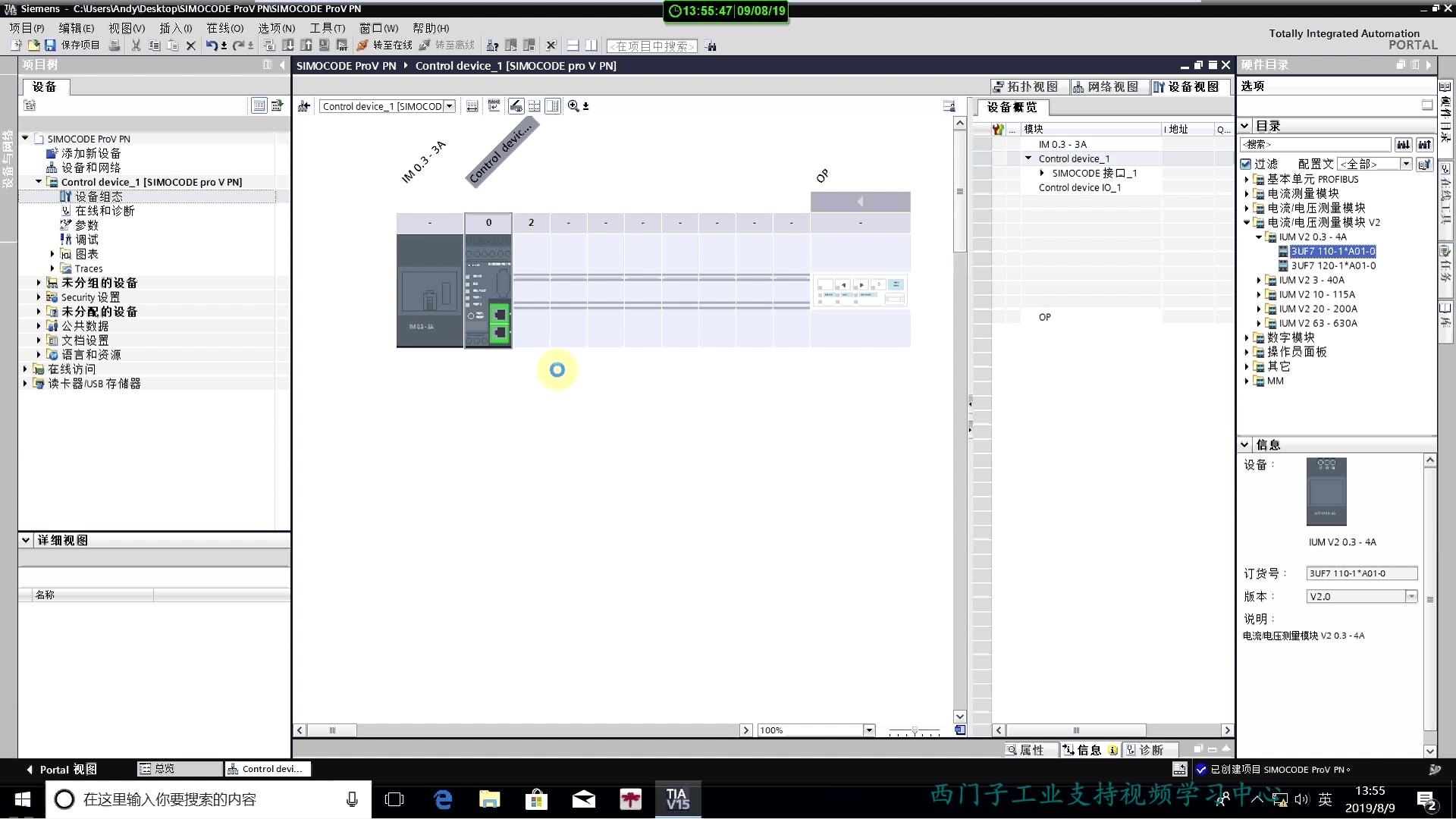Open the 版本 version dropdown

pos(1411,597)
